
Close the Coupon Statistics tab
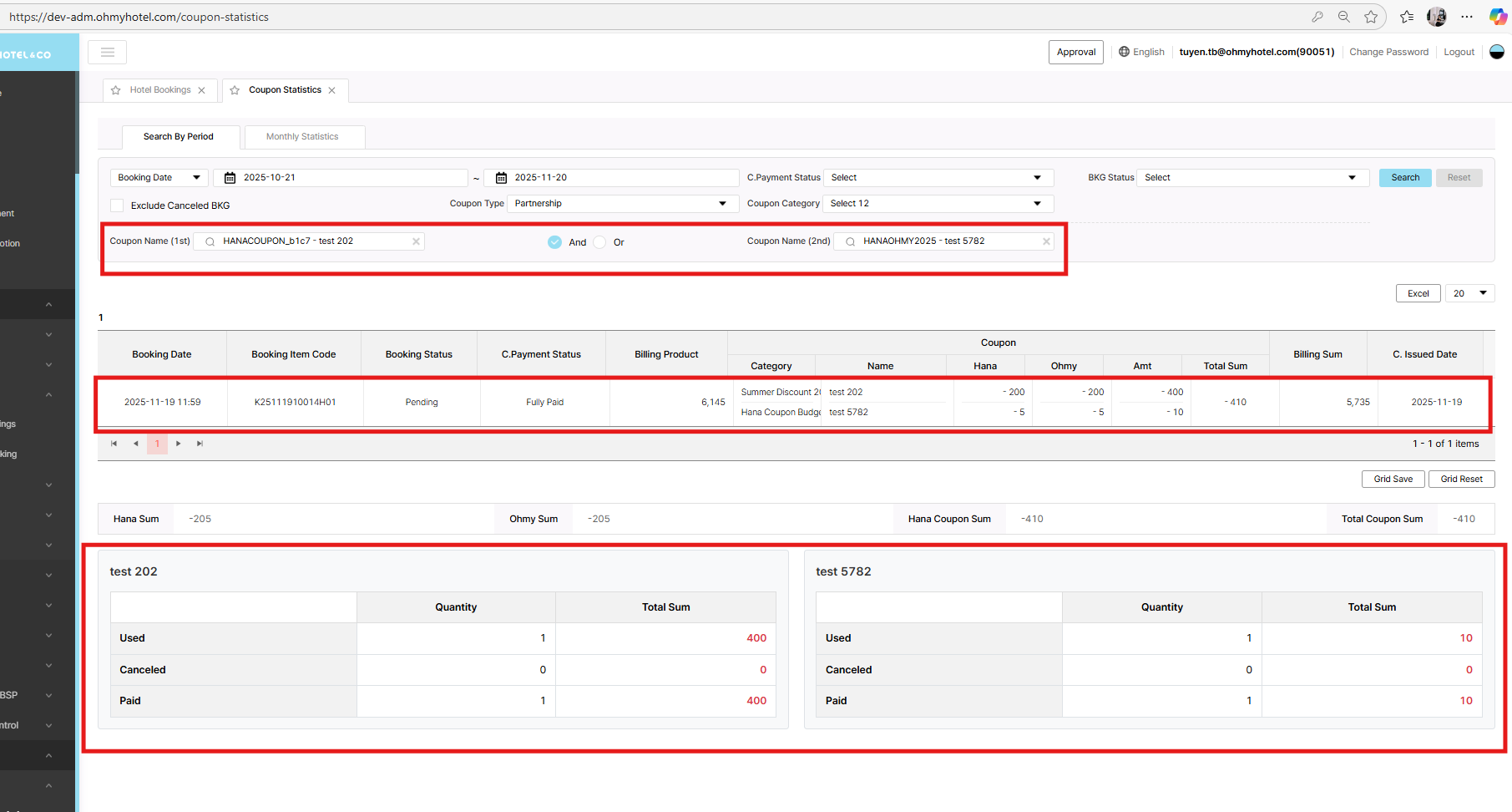pyautogui.click(x=331, y=90)
